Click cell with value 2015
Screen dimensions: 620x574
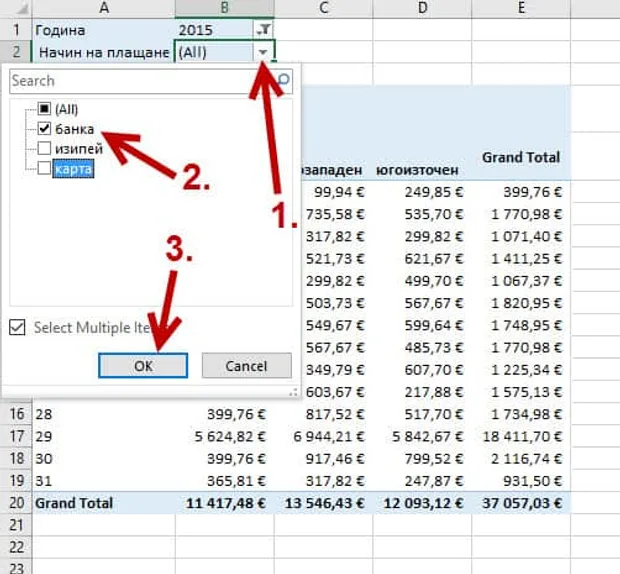click(214, 30)
